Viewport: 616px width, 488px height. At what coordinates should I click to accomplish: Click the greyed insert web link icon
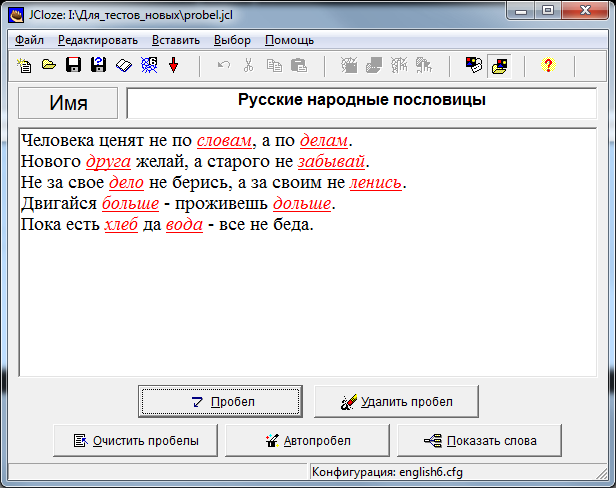[x=399, y=65]
